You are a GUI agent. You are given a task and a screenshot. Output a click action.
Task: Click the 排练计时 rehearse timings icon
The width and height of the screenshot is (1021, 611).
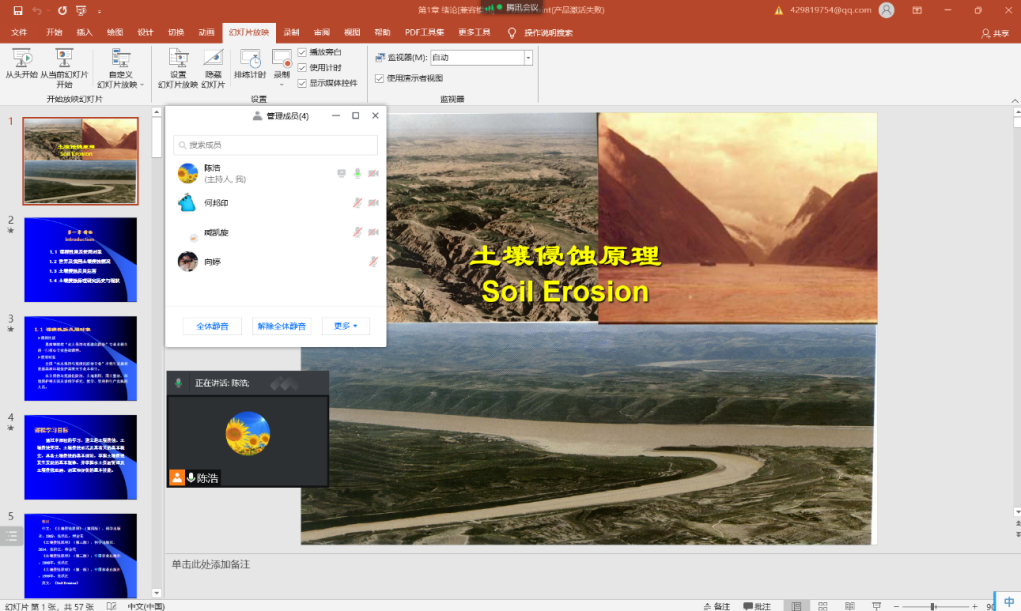point(250,58)
